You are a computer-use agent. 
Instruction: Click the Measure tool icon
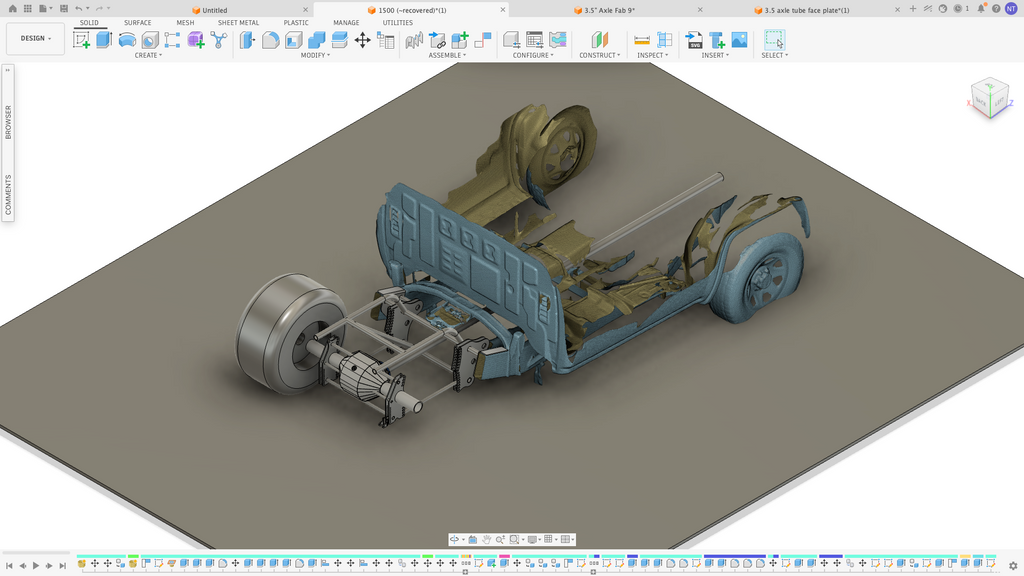[642, 40]
